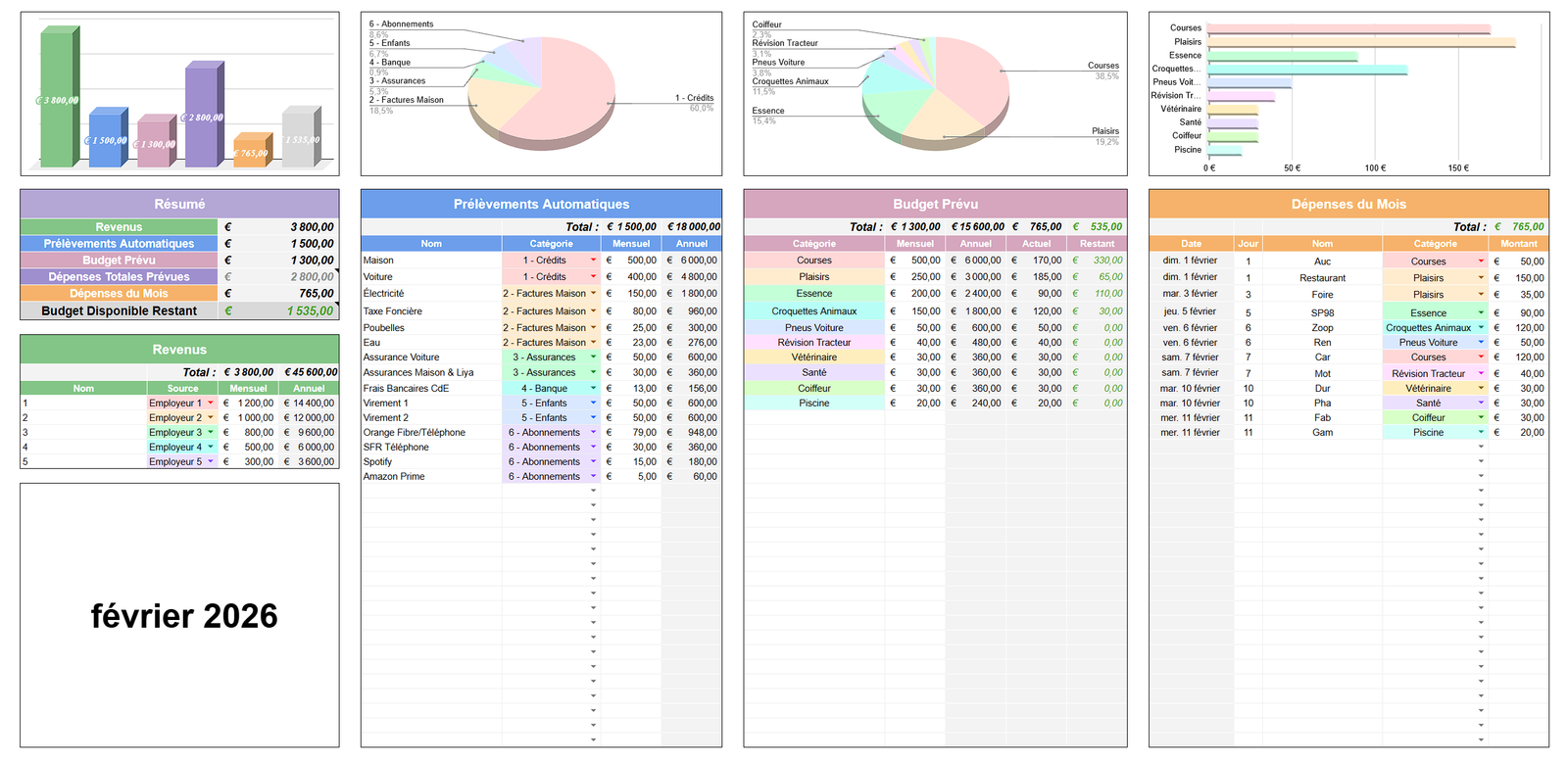Click the Budget Disponible Restant label cell
Image resolution: width=1568 pixels, height=761 pixels.
tap(119, 310)
